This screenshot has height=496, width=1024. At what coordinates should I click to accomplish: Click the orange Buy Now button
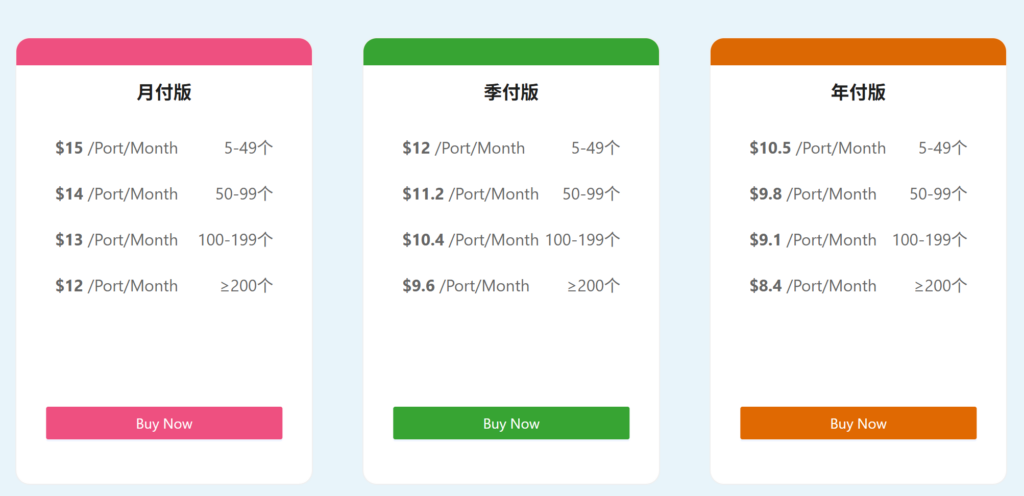click(x=858, y=423)
